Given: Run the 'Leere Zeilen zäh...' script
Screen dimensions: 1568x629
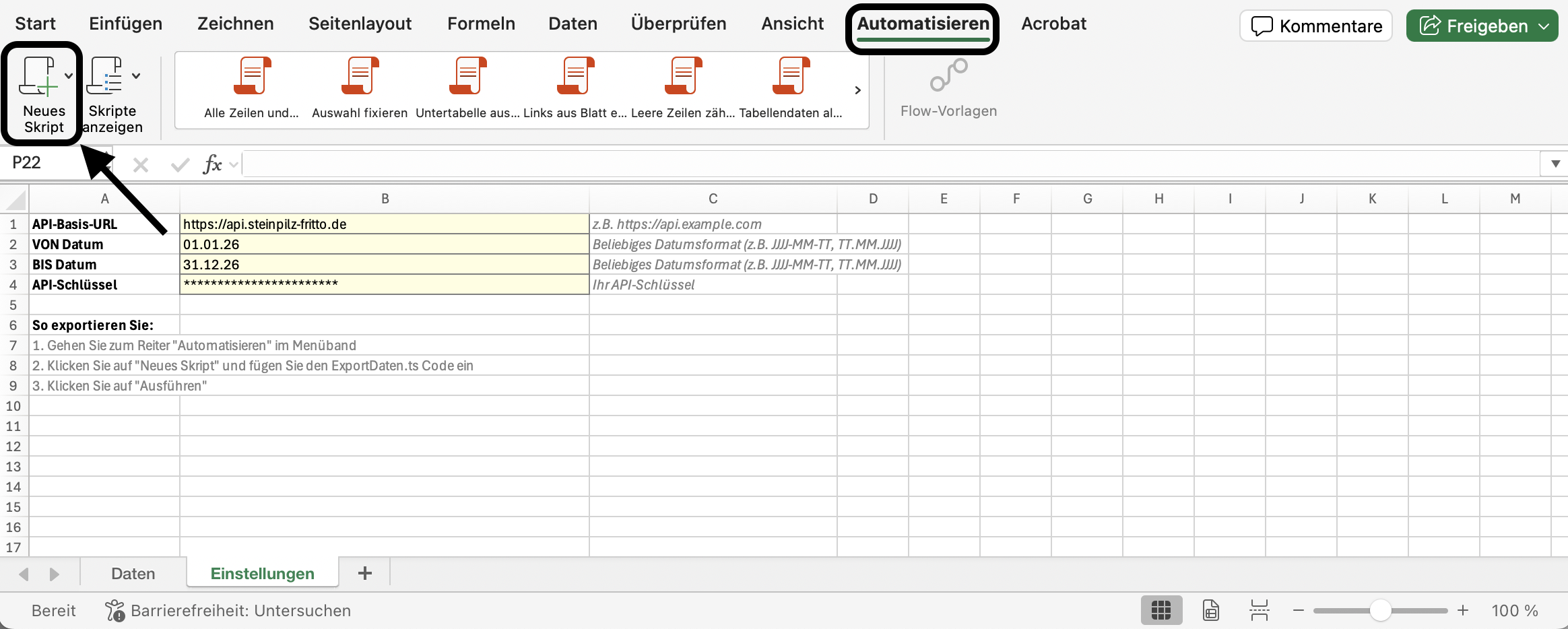Looking at the screenshot, I should [682, 76].
